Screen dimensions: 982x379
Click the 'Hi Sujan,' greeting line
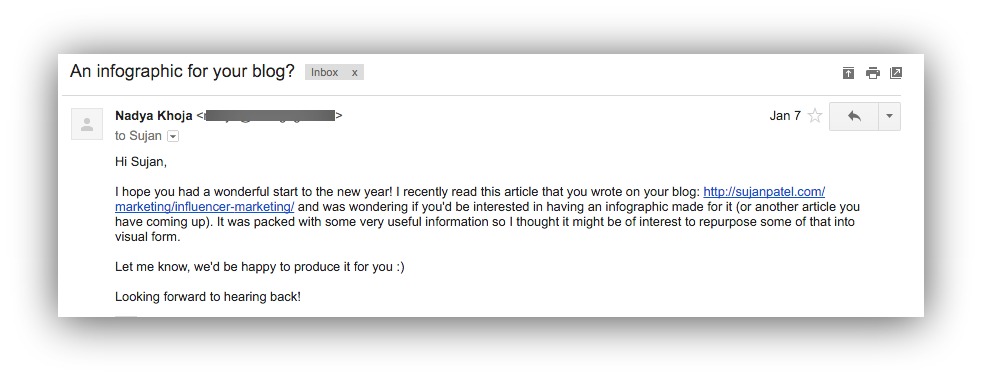tap(142, 162)
